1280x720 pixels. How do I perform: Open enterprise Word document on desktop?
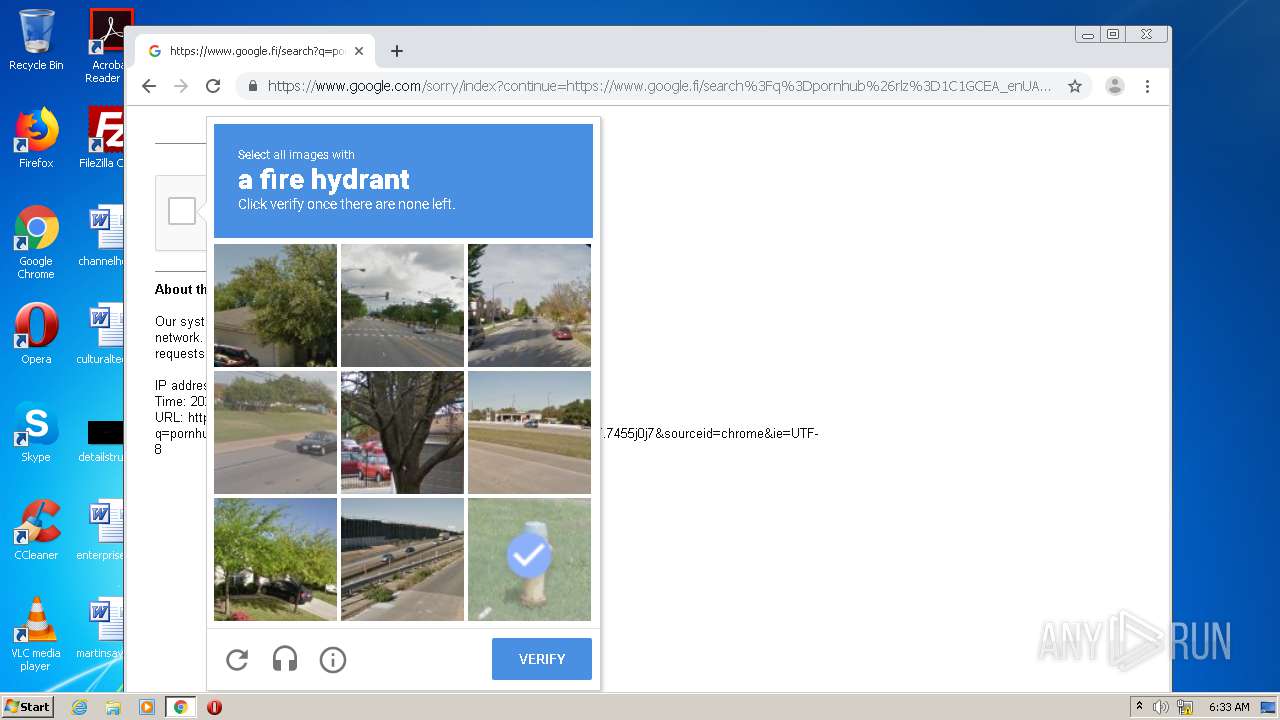click(102, 530)
